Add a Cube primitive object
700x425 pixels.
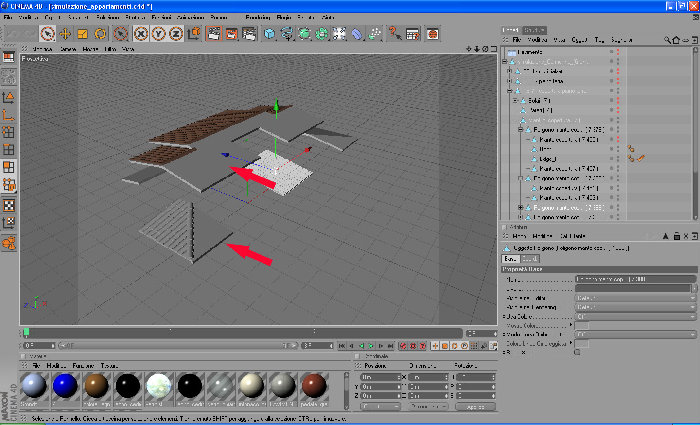(x=269, y=34)
